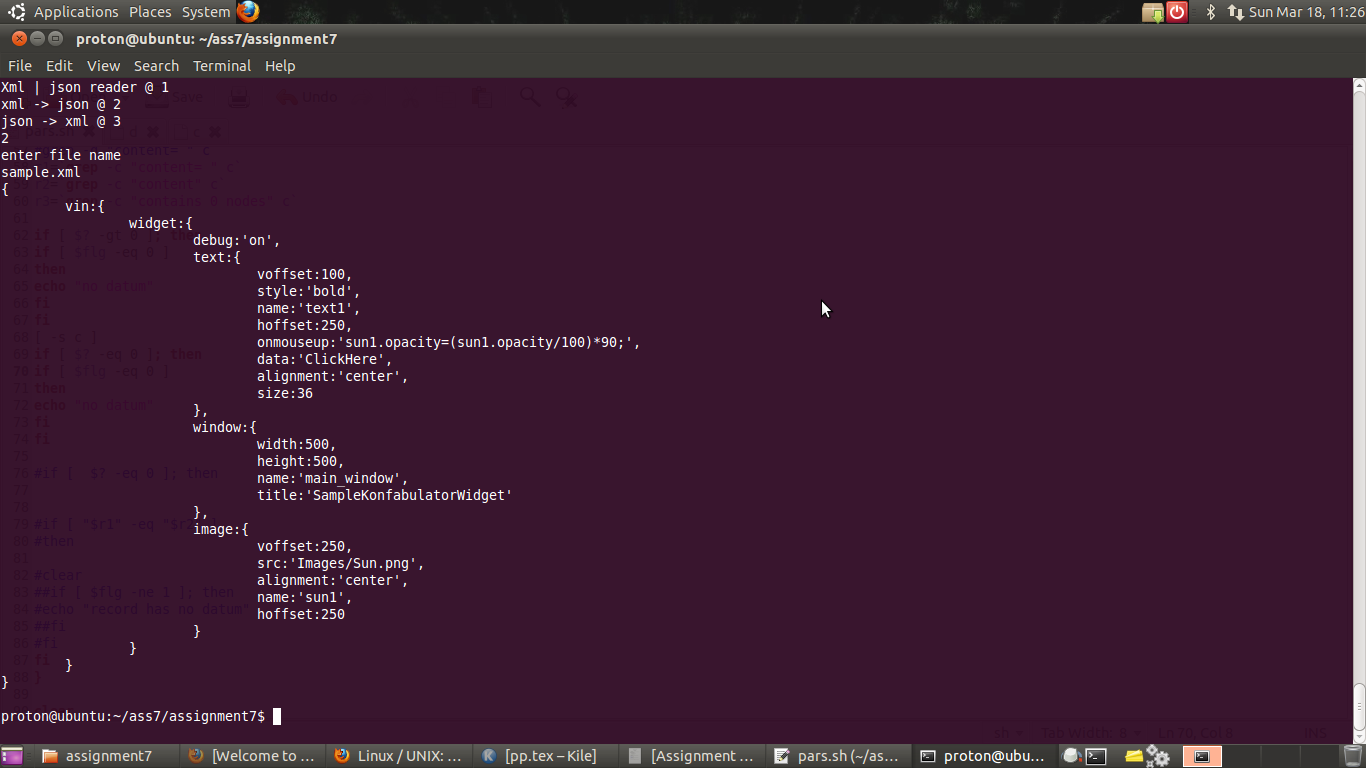Image resolution: width=1366 pixels, height=768 pixels.
Task: Click the name:'sun1', line
Action: [305, 597]
